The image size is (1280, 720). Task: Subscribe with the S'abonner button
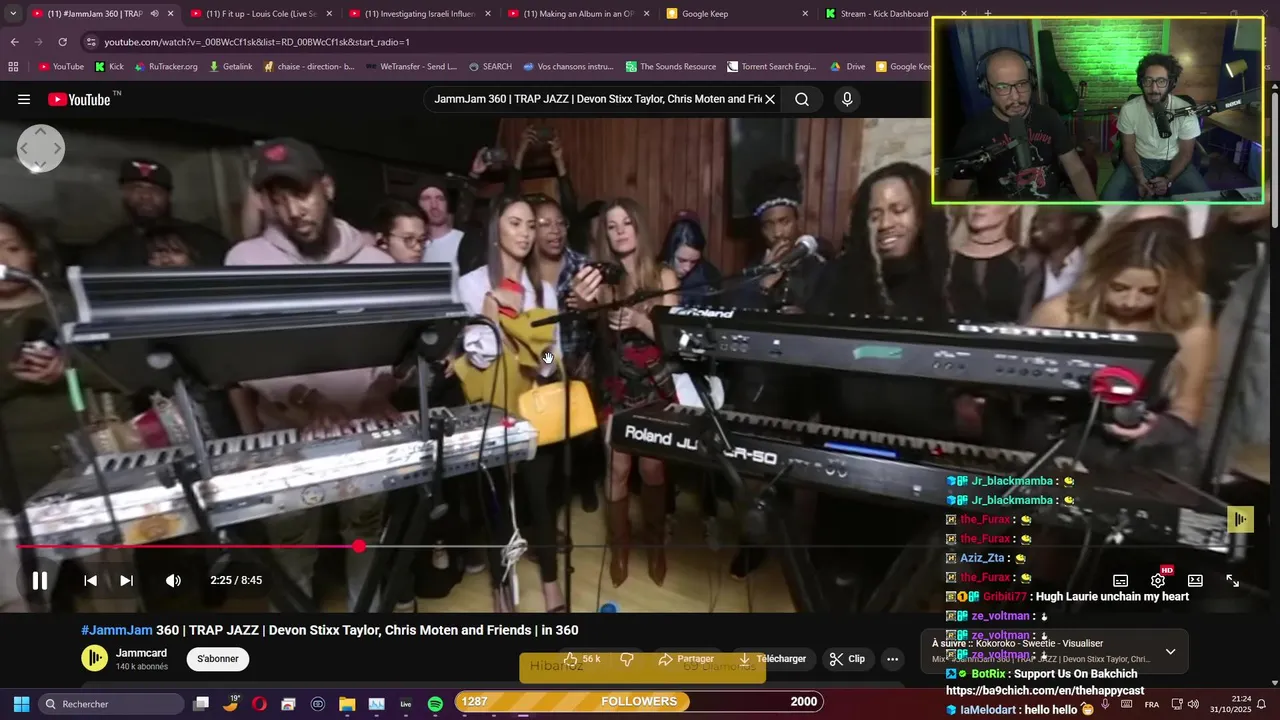(218, 659)
